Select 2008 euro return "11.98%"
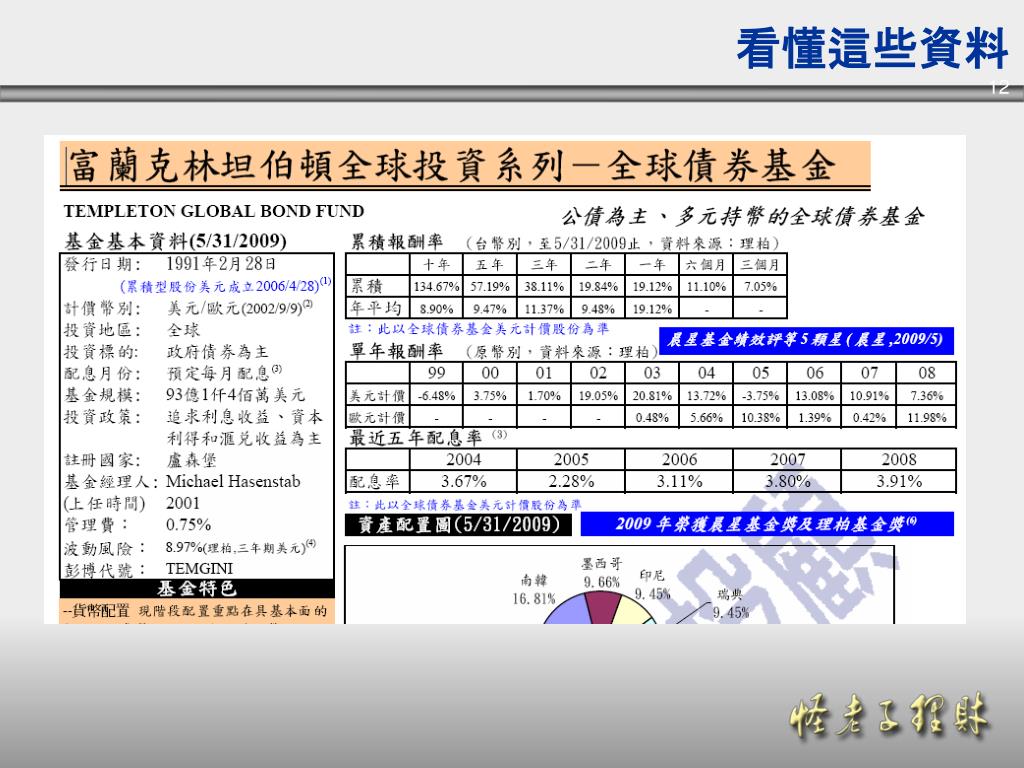Image resolution: width=1024 pixels, height=768 pixels. [x=926, y=417]
